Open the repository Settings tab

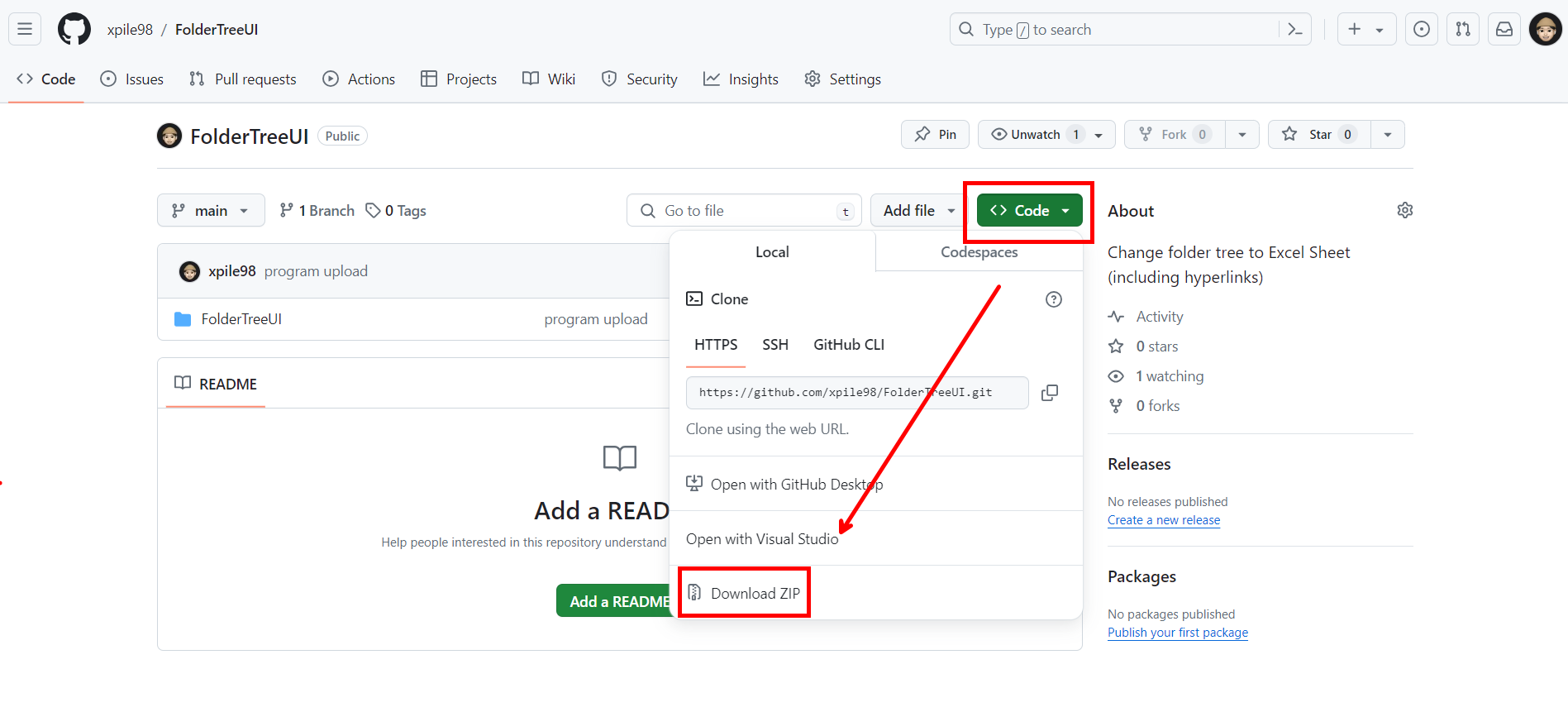pos(843,79)
